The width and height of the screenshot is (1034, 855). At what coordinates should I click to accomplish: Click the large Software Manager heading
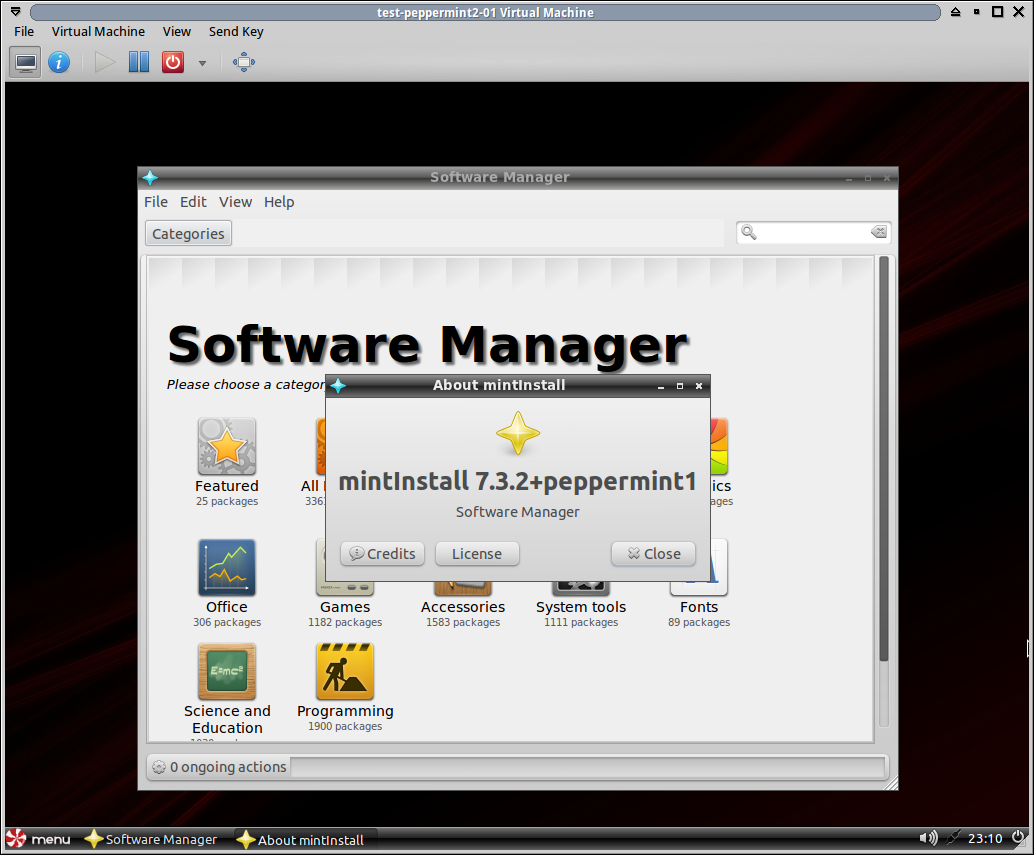pyautogui.click(x=429, y=345)
